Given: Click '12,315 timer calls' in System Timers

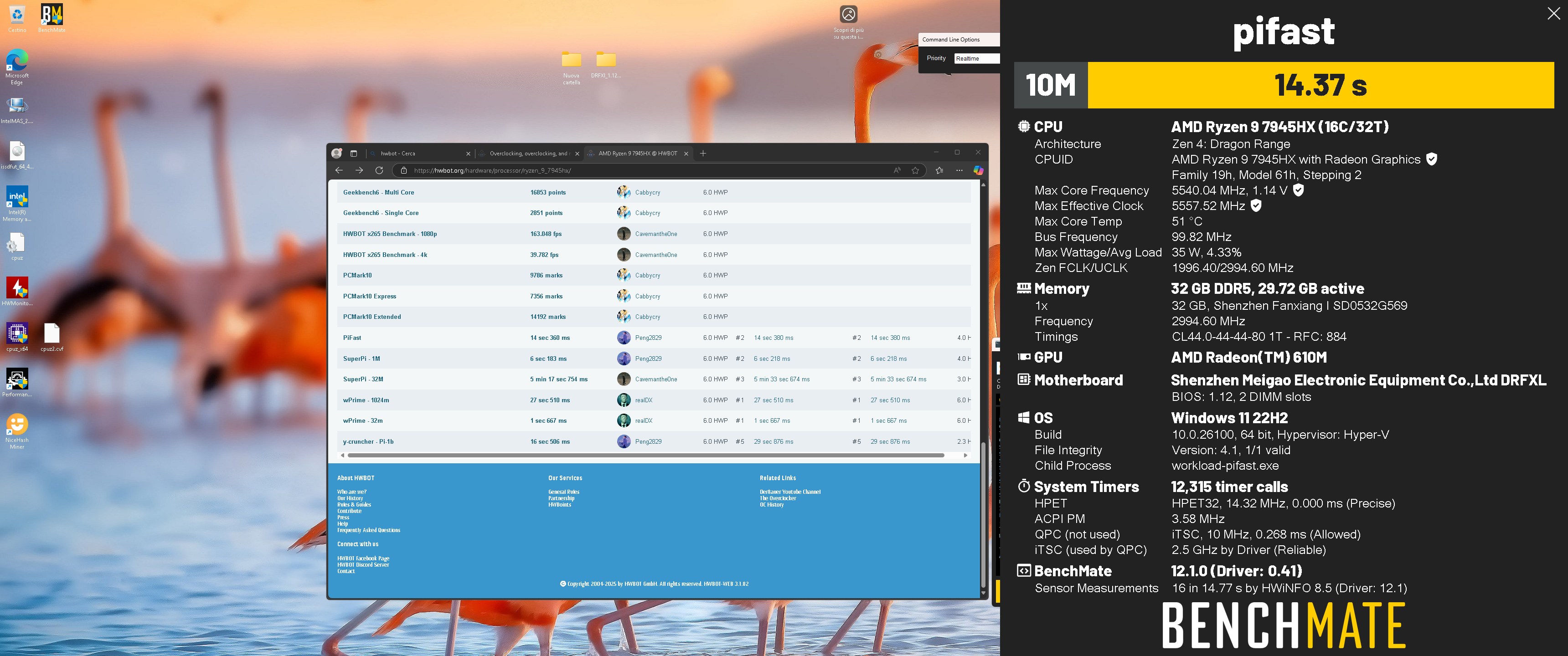Looking at the screenshot, I should (1230, 487).
